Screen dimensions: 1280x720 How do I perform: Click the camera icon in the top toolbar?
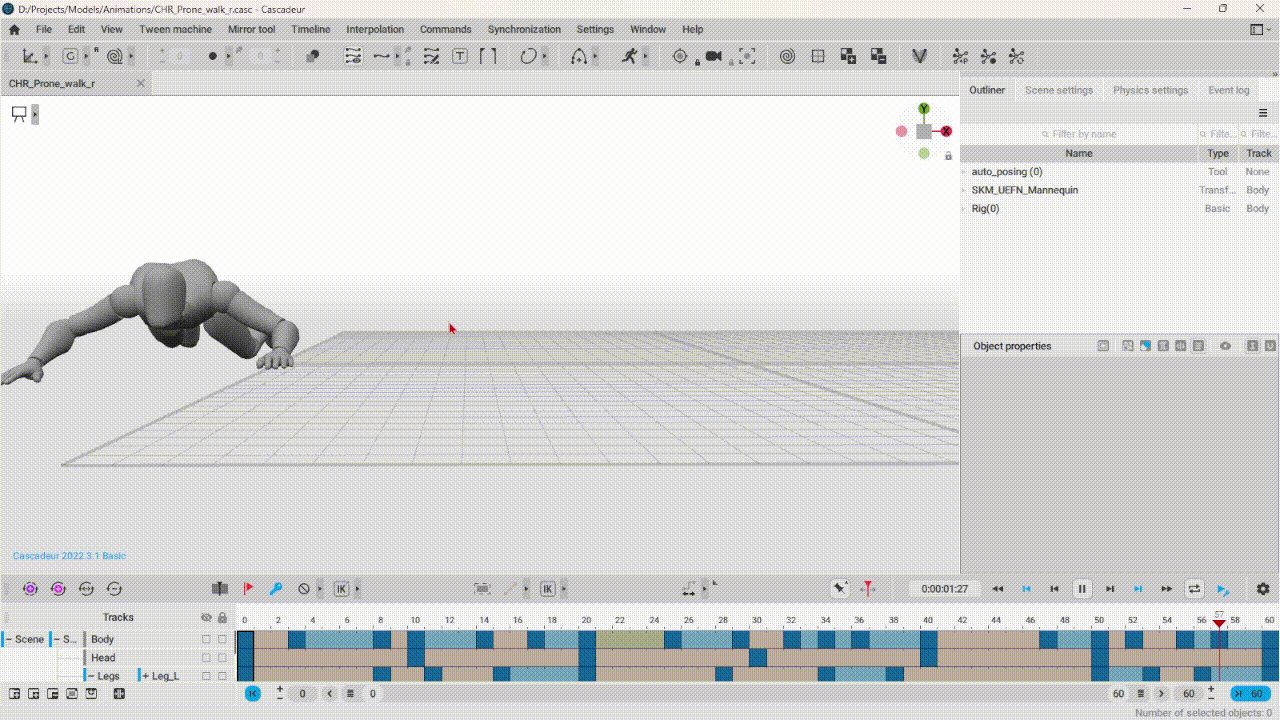[x=713, y=57]
